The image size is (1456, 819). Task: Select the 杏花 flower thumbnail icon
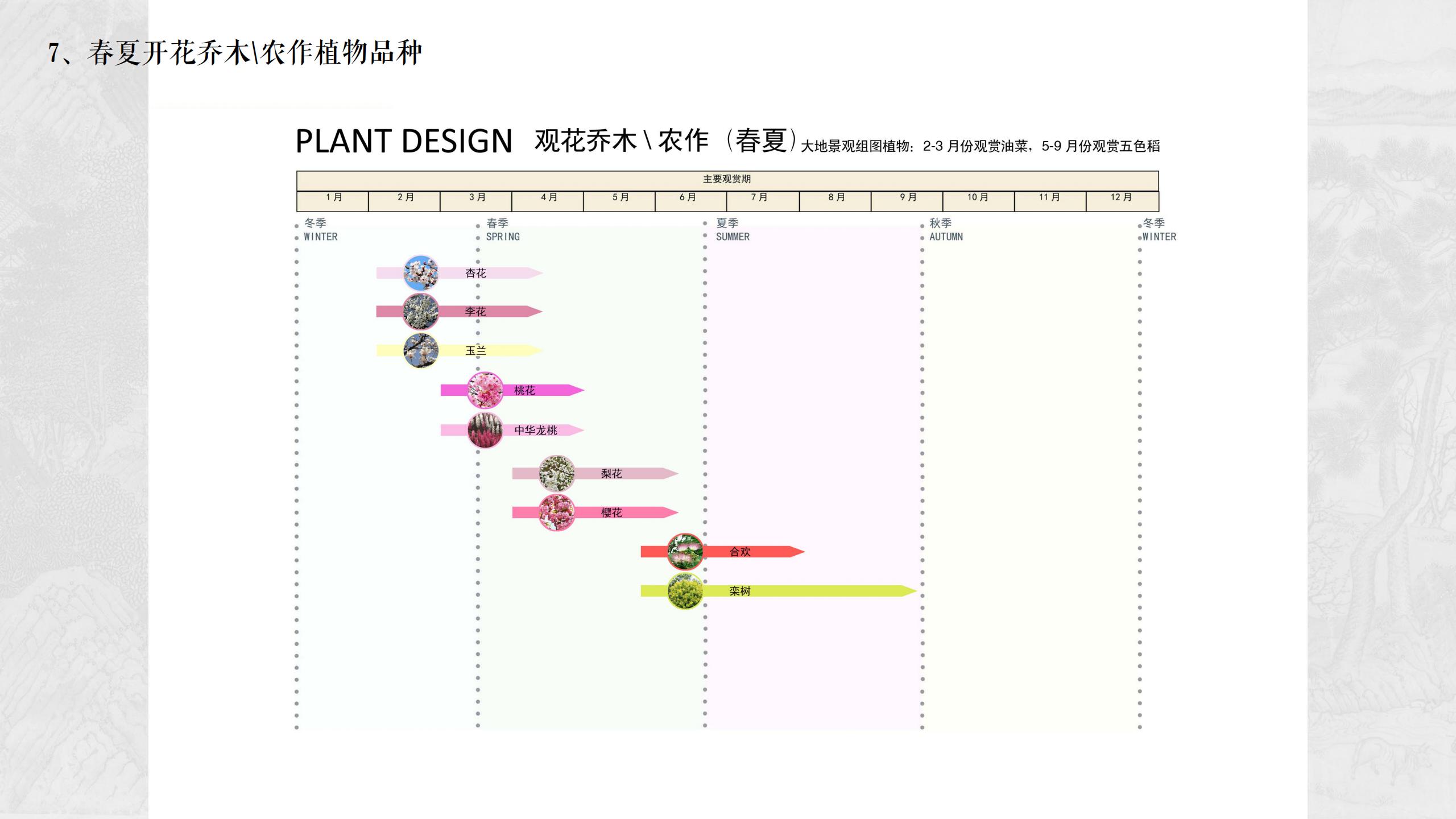[421, 273]
